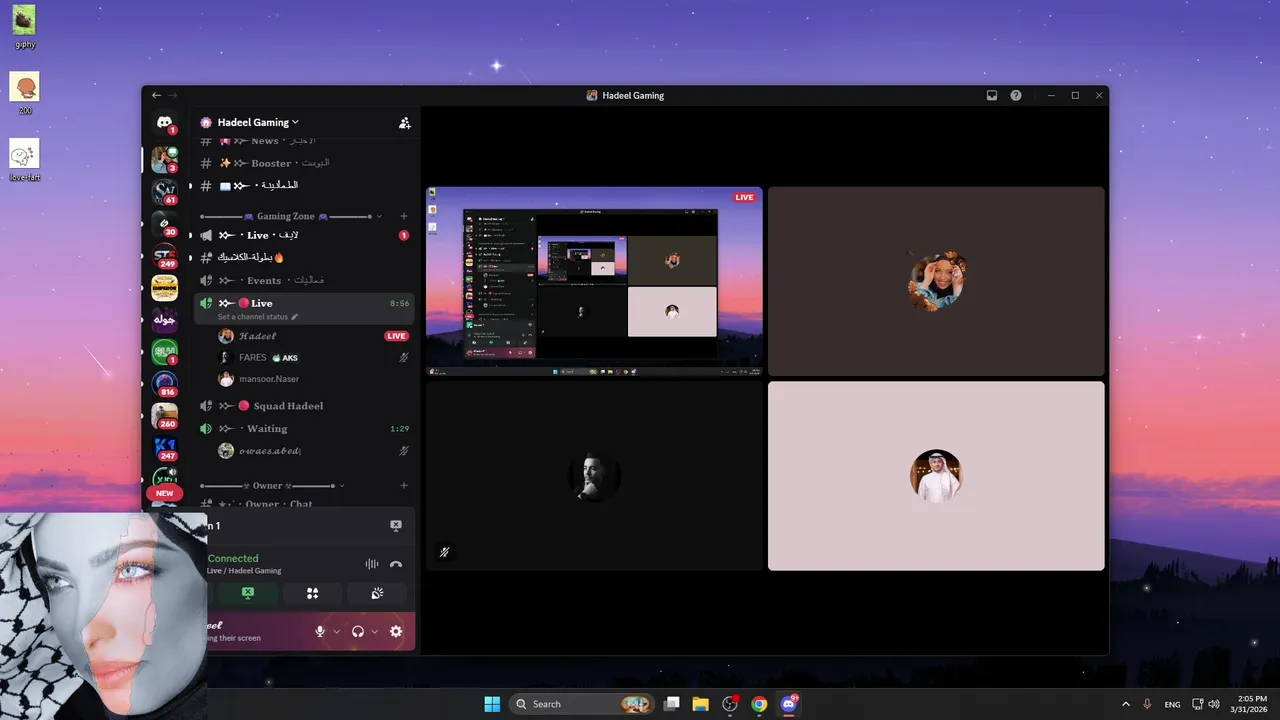Open the Booster text channel

(x=304, y=163)
